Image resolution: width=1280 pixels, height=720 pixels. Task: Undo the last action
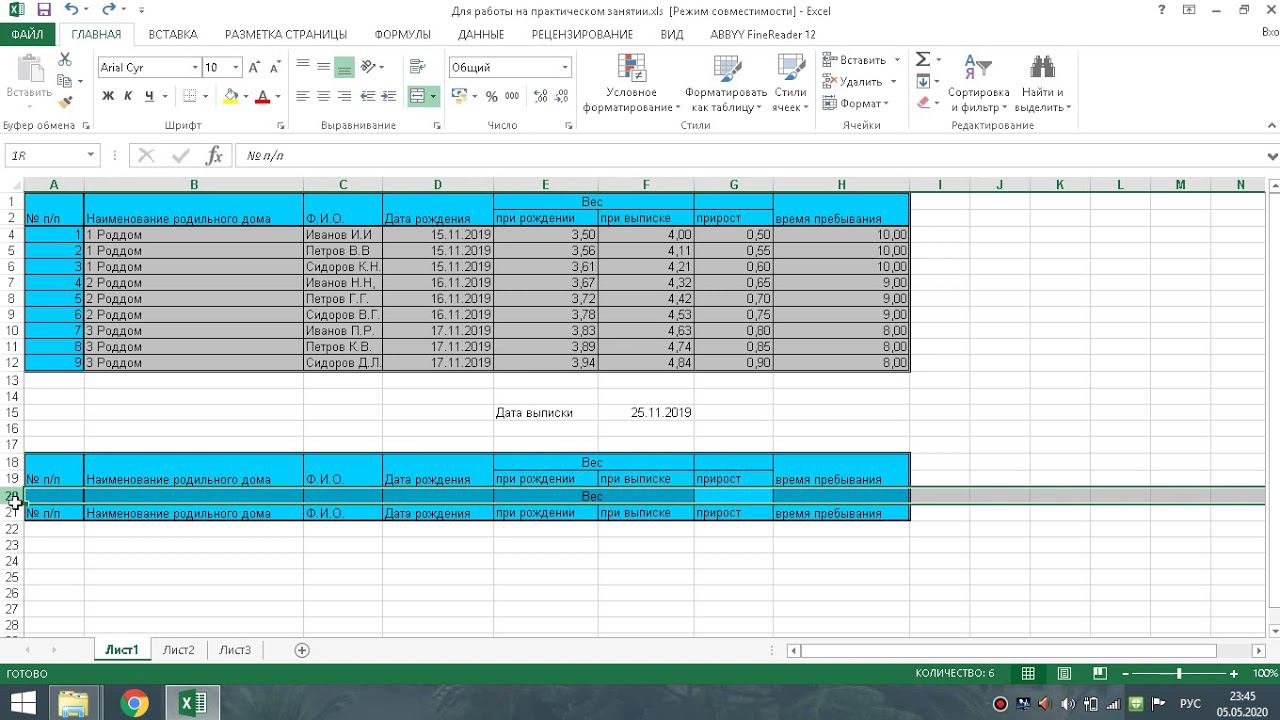tap(71, 10)
